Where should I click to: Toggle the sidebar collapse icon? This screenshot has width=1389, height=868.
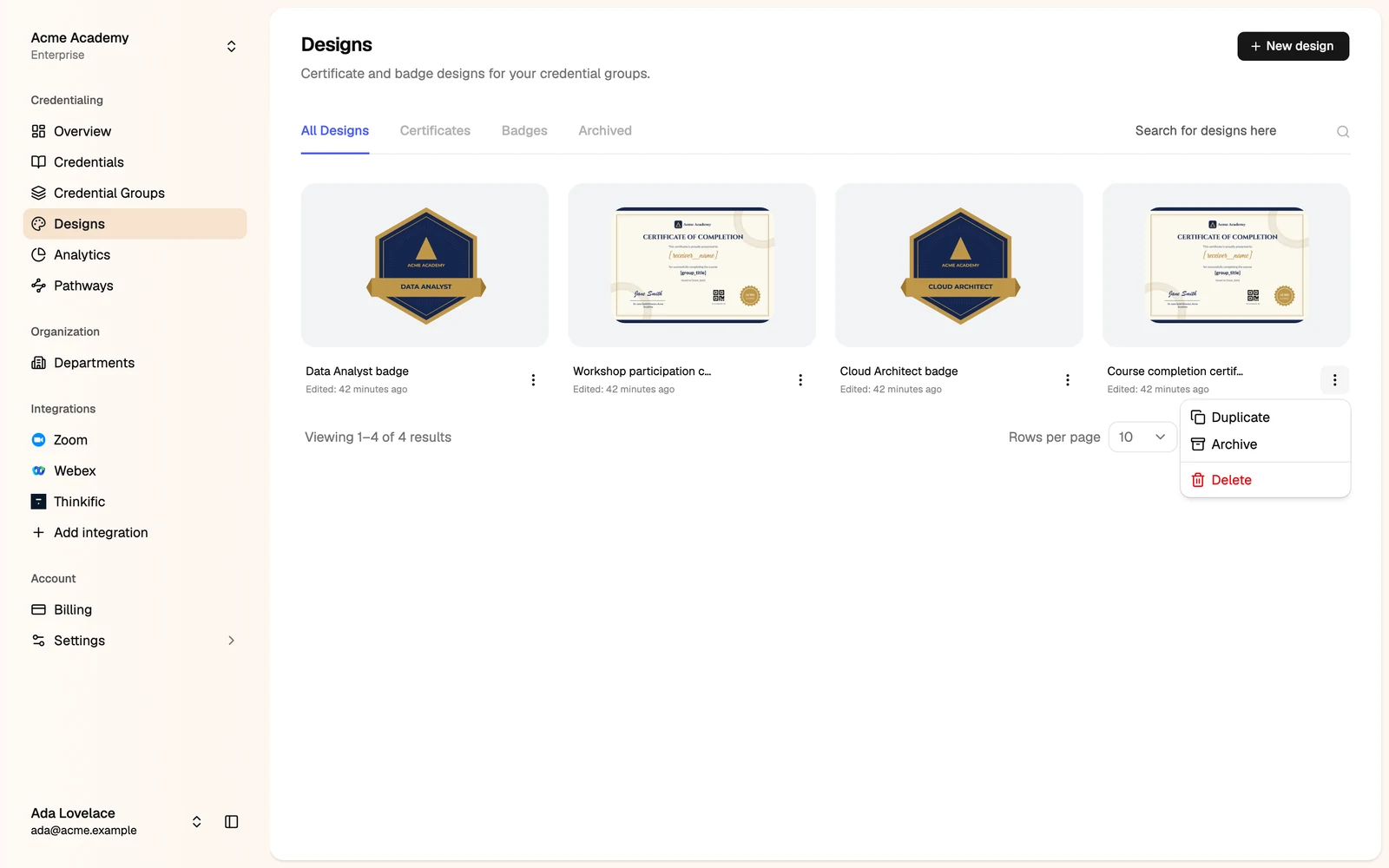(x=232, y=822)
